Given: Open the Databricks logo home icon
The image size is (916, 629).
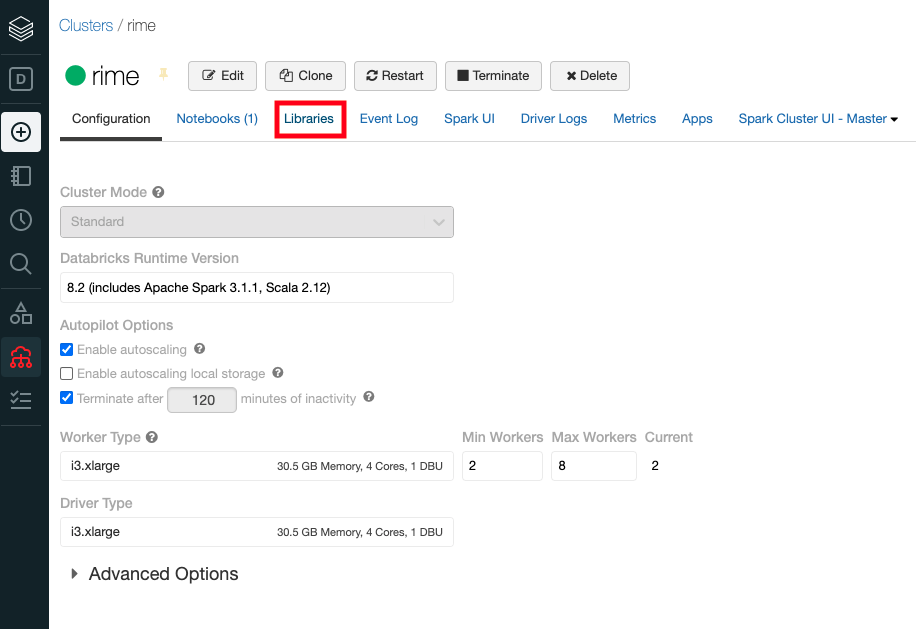Looking at the screenshot, I should point(21,28).
